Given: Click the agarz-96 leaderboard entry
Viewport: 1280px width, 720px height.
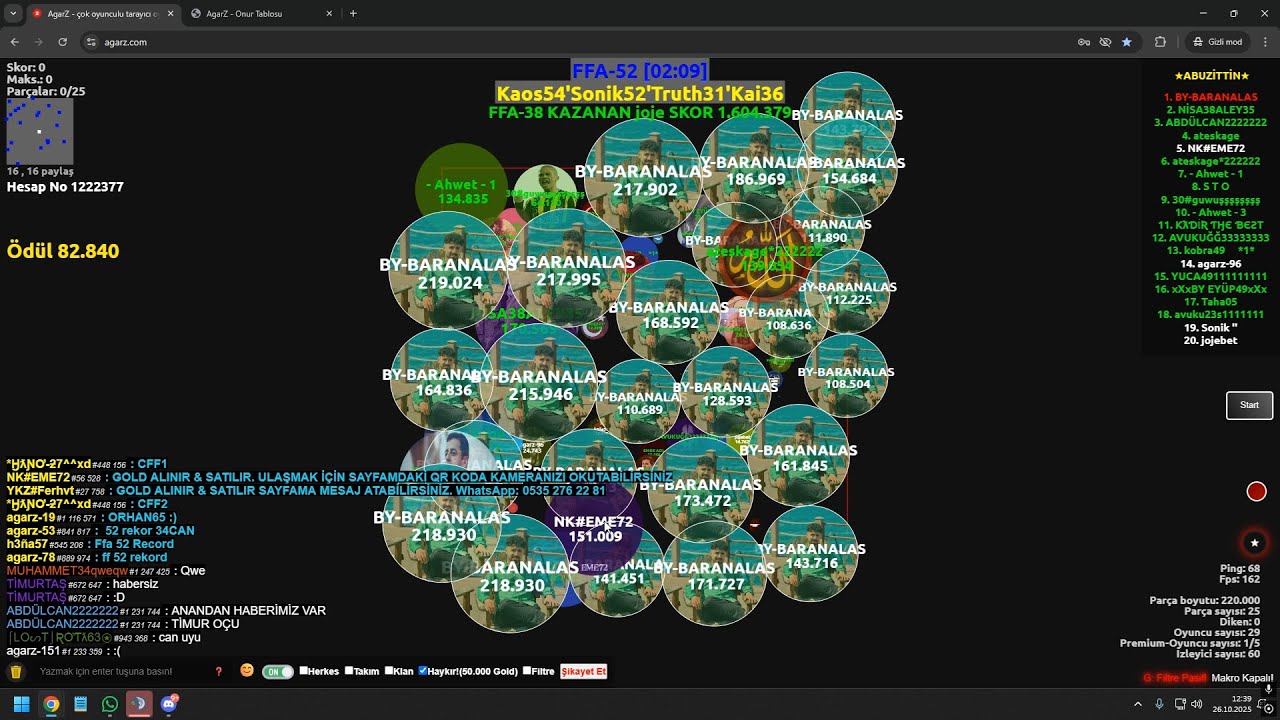Looking at the screenshot, I should [x=1210, y=263].
